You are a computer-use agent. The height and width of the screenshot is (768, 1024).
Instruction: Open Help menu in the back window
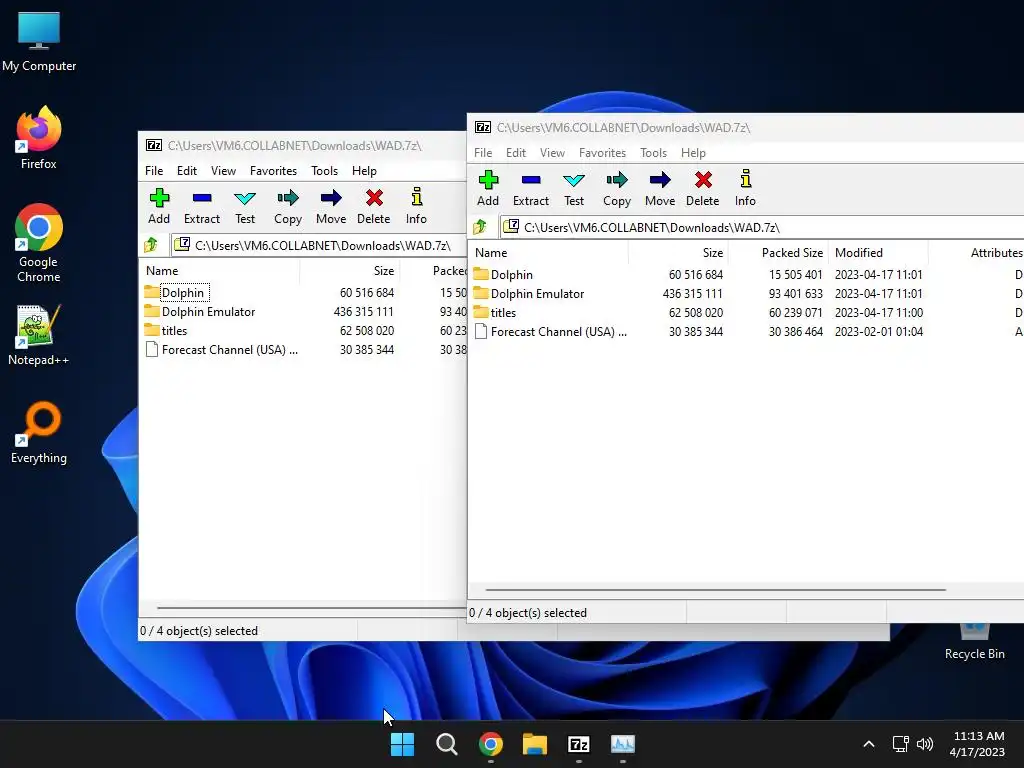coord(364,170)
